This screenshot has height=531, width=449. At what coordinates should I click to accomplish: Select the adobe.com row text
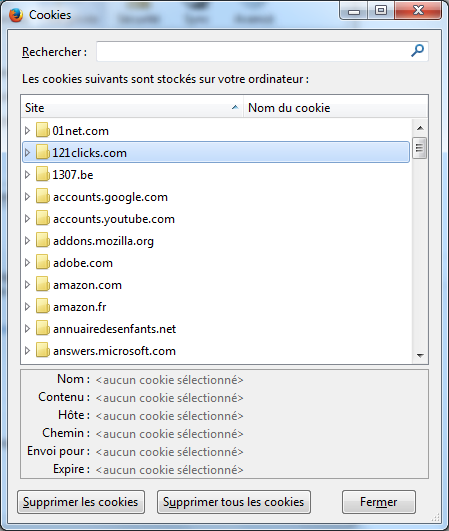coord(83,263)
